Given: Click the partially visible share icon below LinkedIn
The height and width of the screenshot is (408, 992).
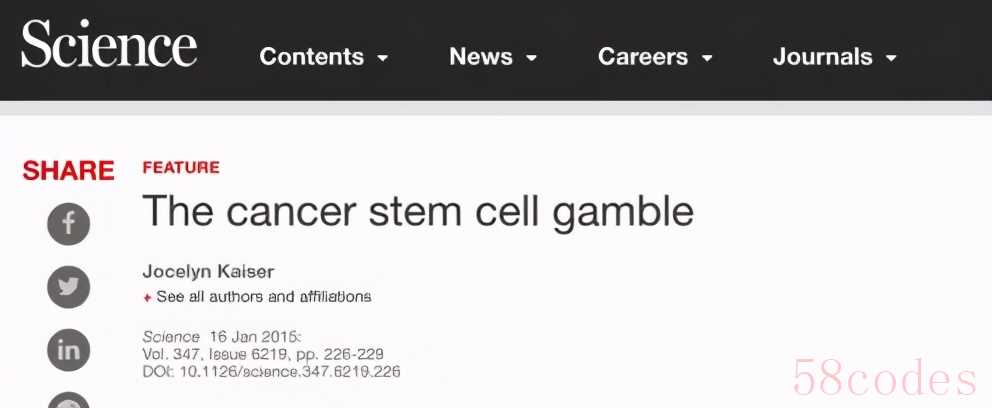Looking at the screenshot, I should 69,400.
